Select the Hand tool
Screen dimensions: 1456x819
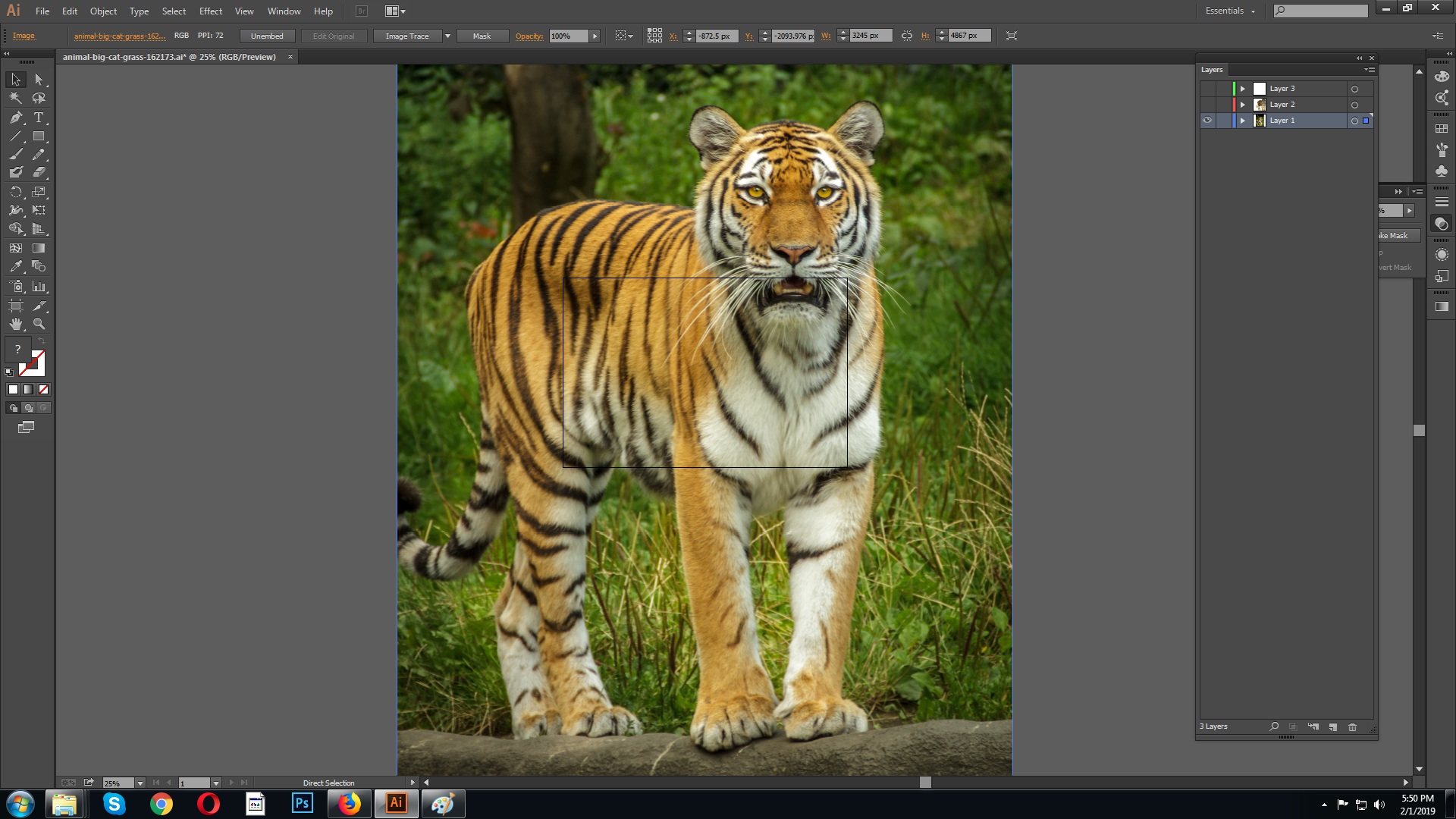pos(15,324)
